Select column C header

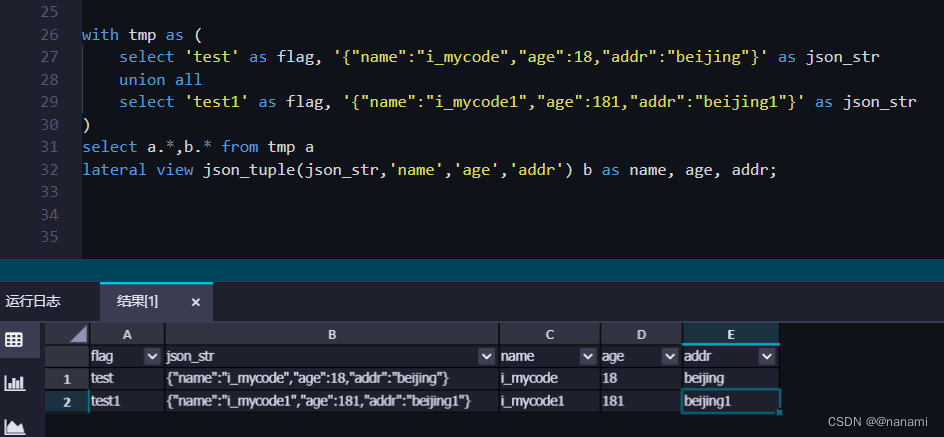(550, 335)
